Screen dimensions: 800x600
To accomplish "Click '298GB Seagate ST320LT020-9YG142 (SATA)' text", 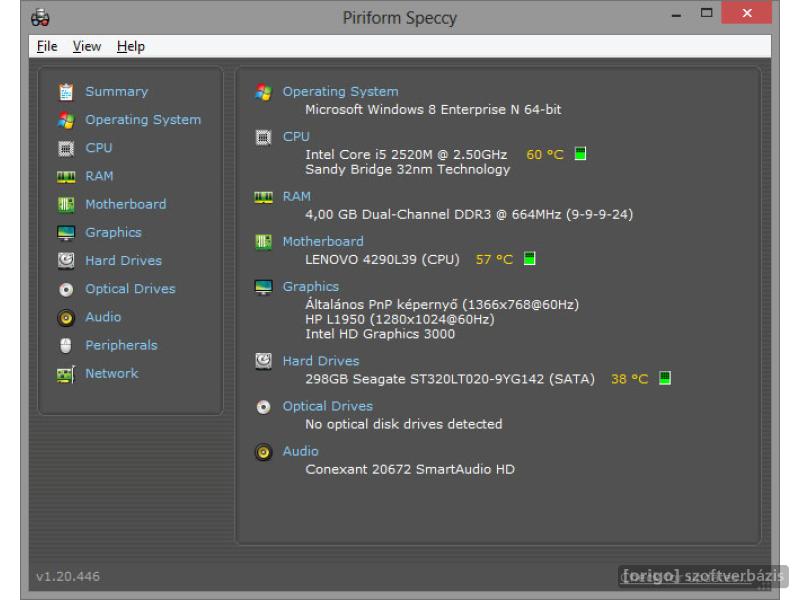I will click(450, 379).
